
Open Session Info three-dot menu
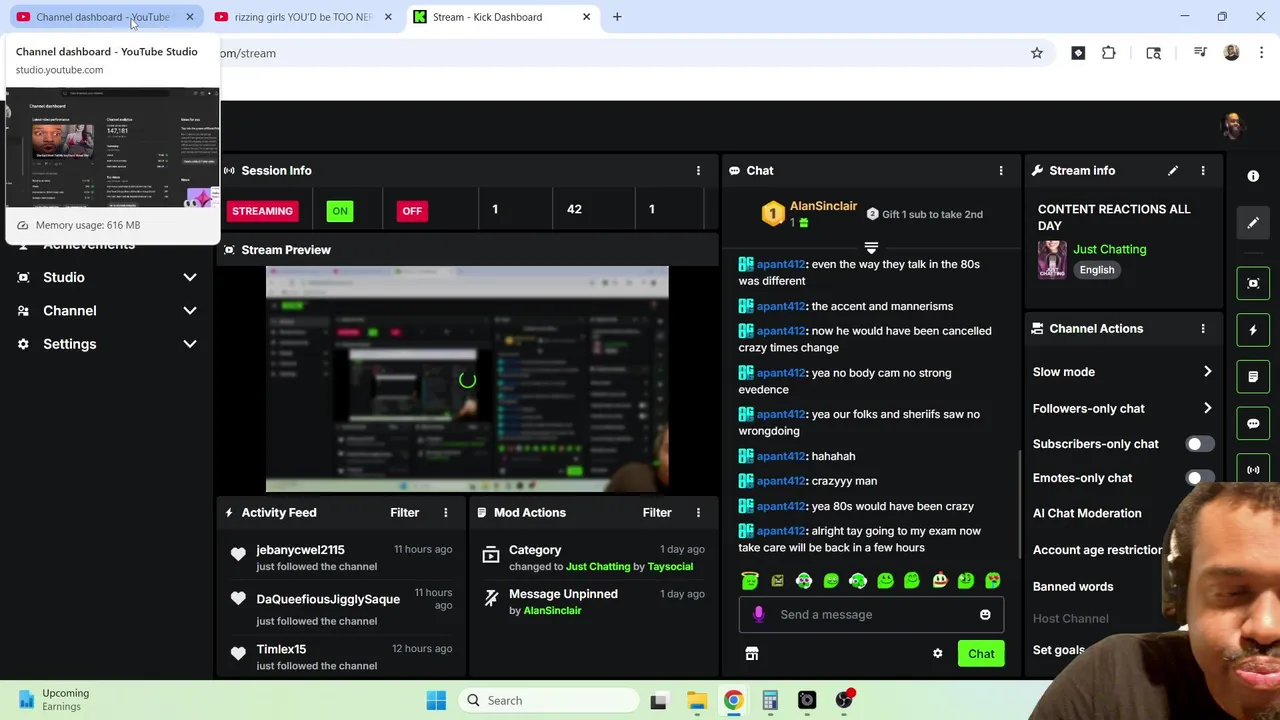698,171
